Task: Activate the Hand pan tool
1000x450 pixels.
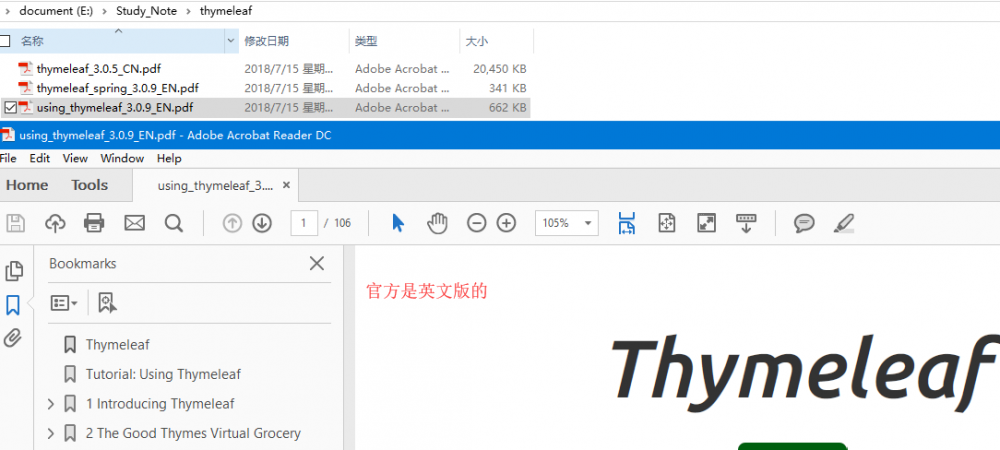Action: pos(438,223)
